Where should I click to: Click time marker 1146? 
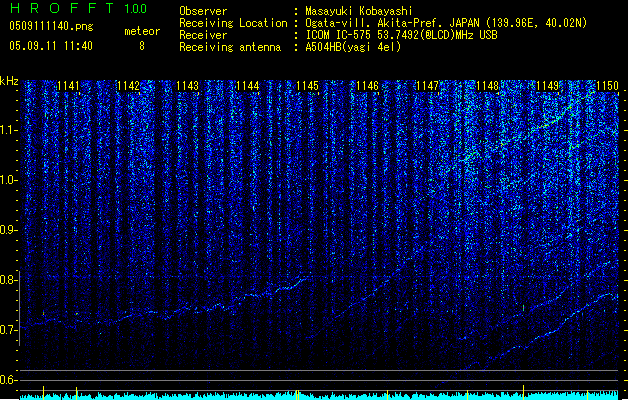coord(367,86)
